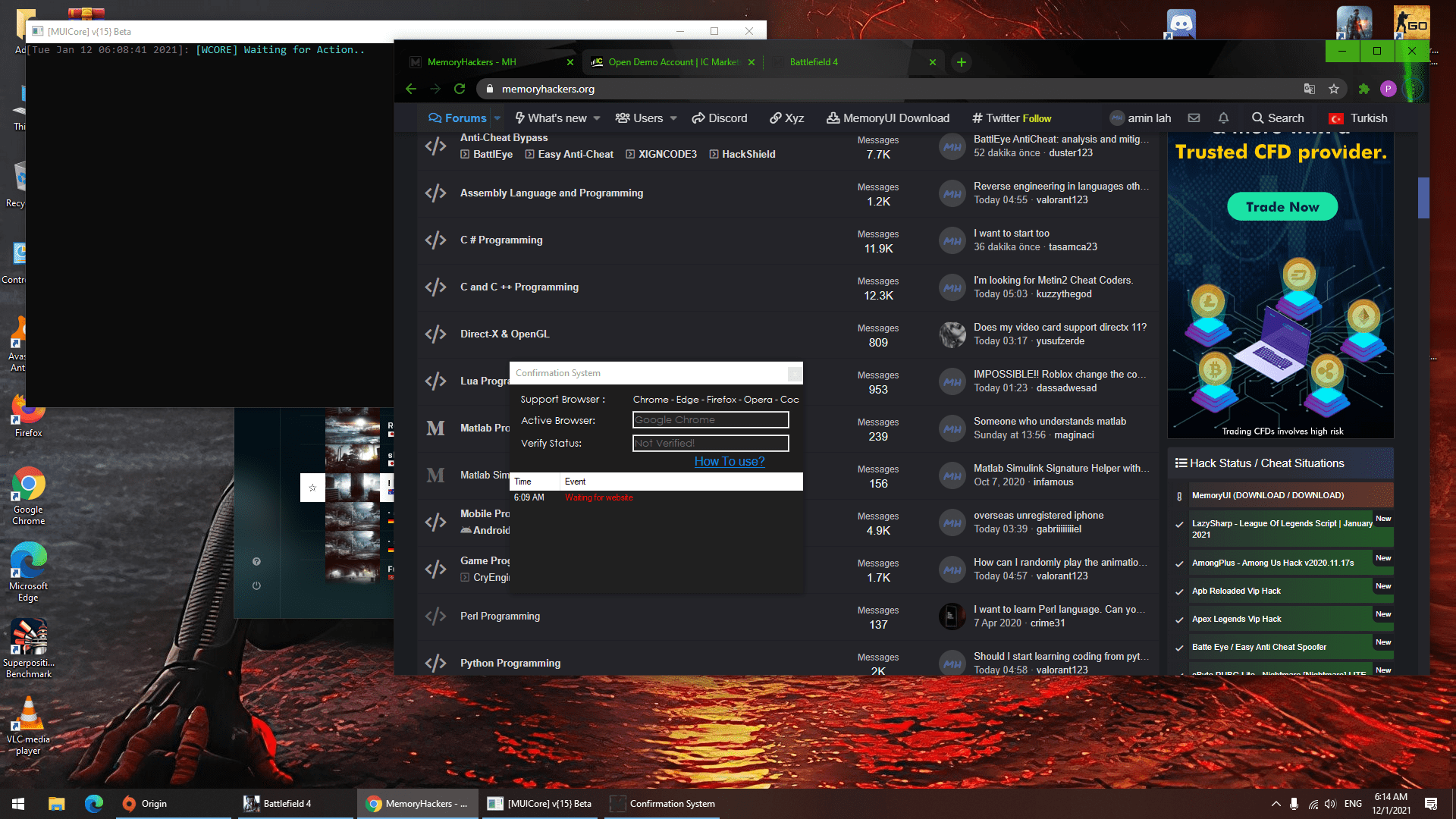Open Windows Start menu
This screenshot has height=819, width=1456.
pos(18,804)
